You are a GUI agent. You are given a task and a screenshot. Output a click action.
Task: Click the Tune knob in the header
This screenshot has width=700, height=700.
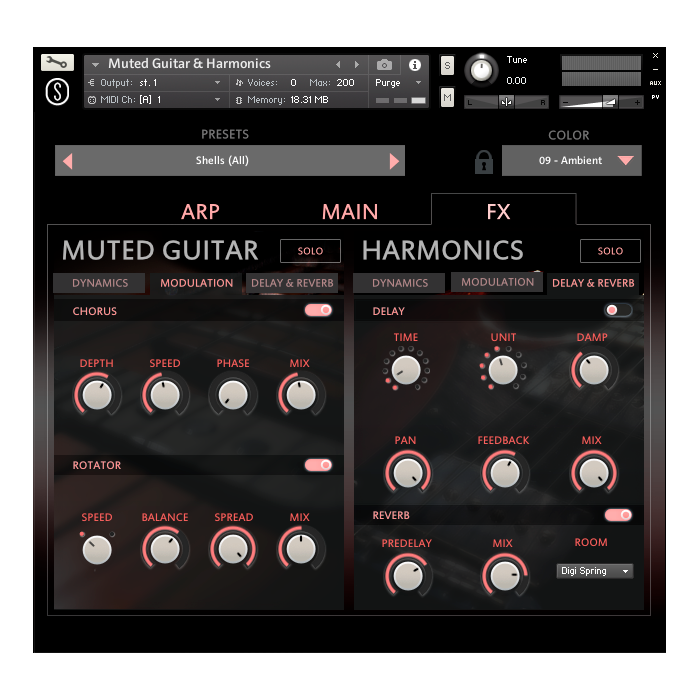coord(481,70)
